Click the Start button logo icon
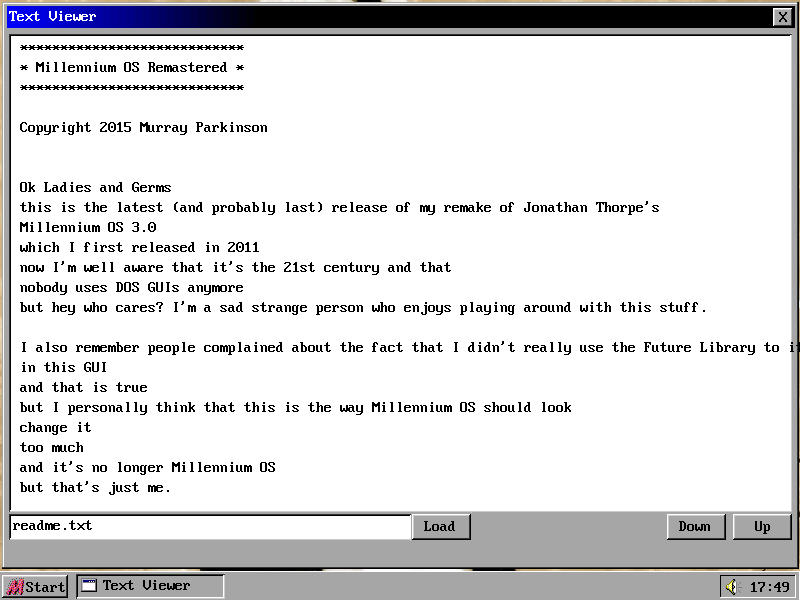The height and width of the screenshot is (600, 800). [x=14, y=587]
